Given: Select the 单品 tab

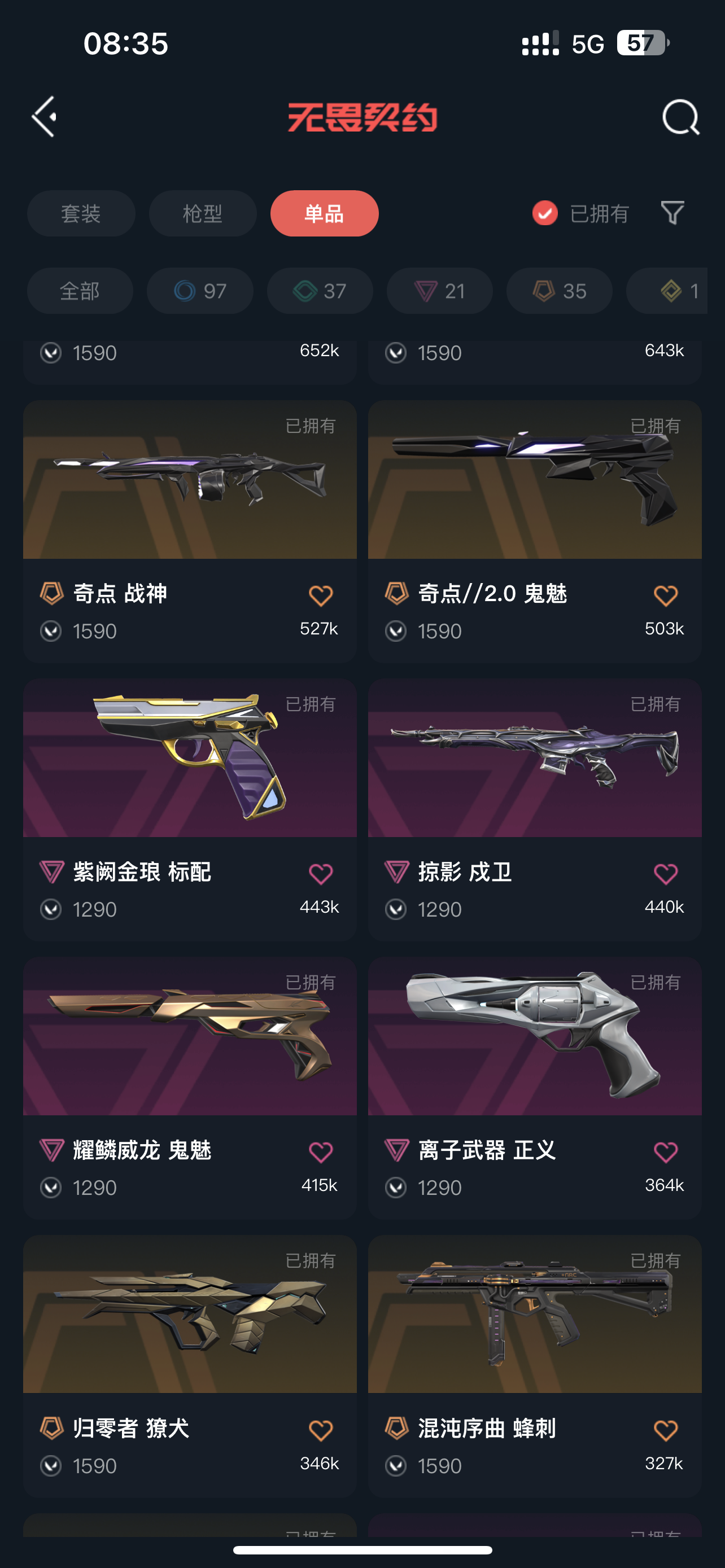Looking at the screenshot, I should click(x=325, y=214).
